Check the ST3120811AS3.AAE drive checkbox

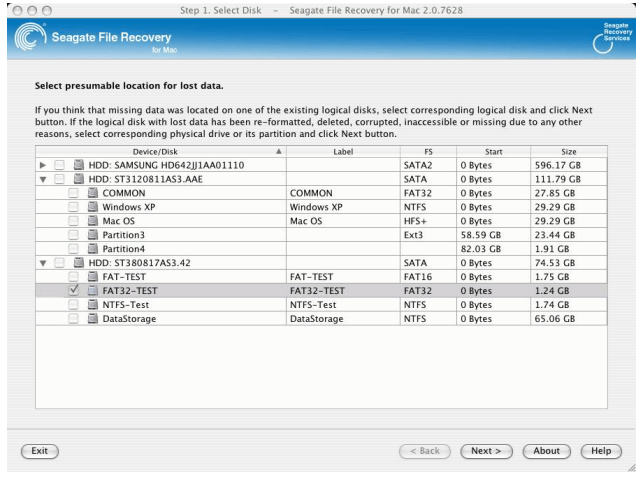59,179
